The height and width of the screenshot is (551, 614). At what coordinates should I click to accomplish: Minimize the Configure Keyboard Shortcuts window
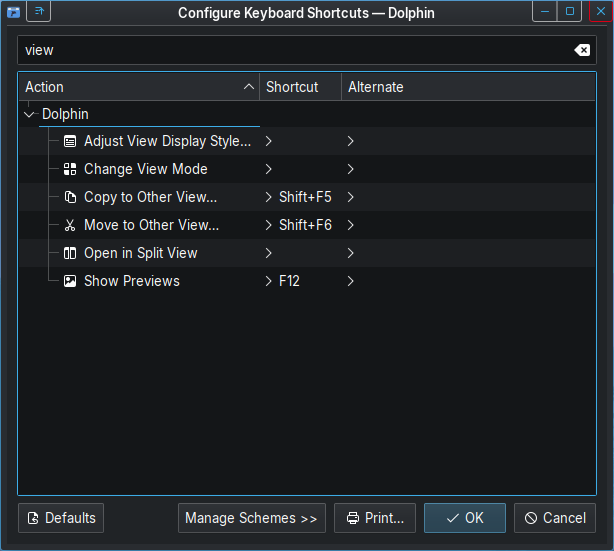(545, 11)
